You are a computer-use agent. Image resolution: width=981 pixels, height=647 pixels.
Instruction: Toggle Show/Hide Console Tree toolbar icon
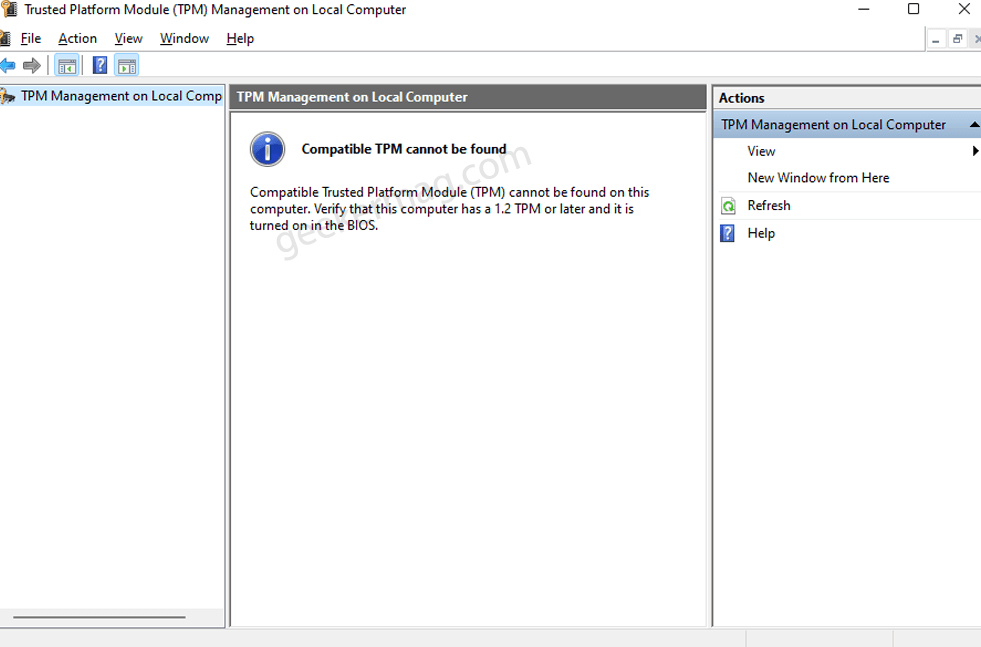click(x=67, y=66)
